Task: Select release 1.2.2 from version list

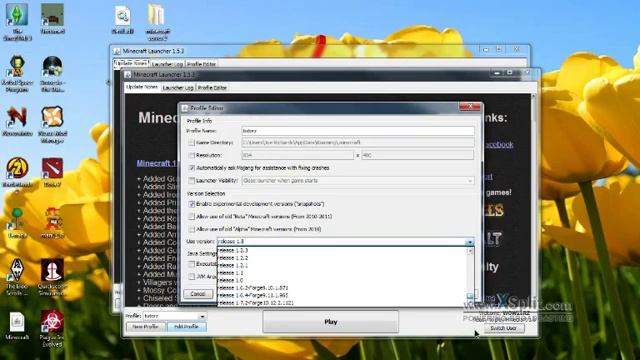Action: [342, 258]
